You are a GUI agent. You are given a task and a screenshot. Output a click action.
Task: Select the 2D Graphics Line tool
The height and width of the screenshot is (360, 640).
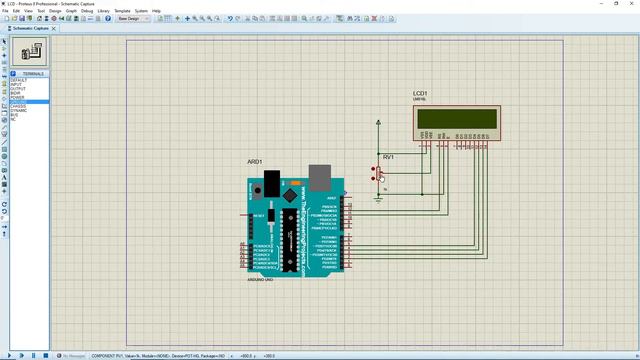click(x=4, y=142)
